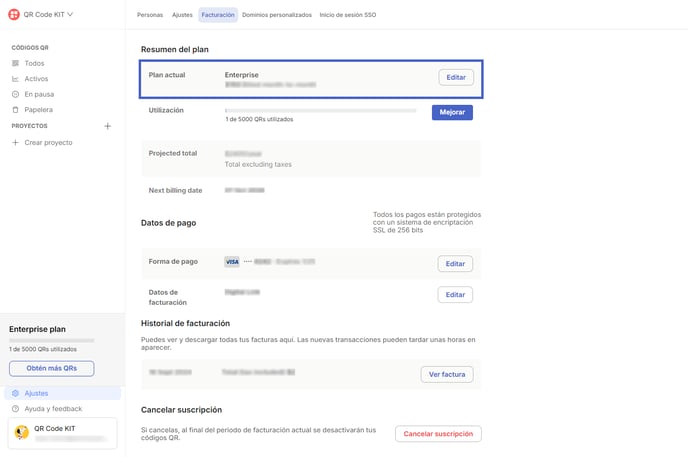Open the Todos QR codes list

click(x=34, y=63)
